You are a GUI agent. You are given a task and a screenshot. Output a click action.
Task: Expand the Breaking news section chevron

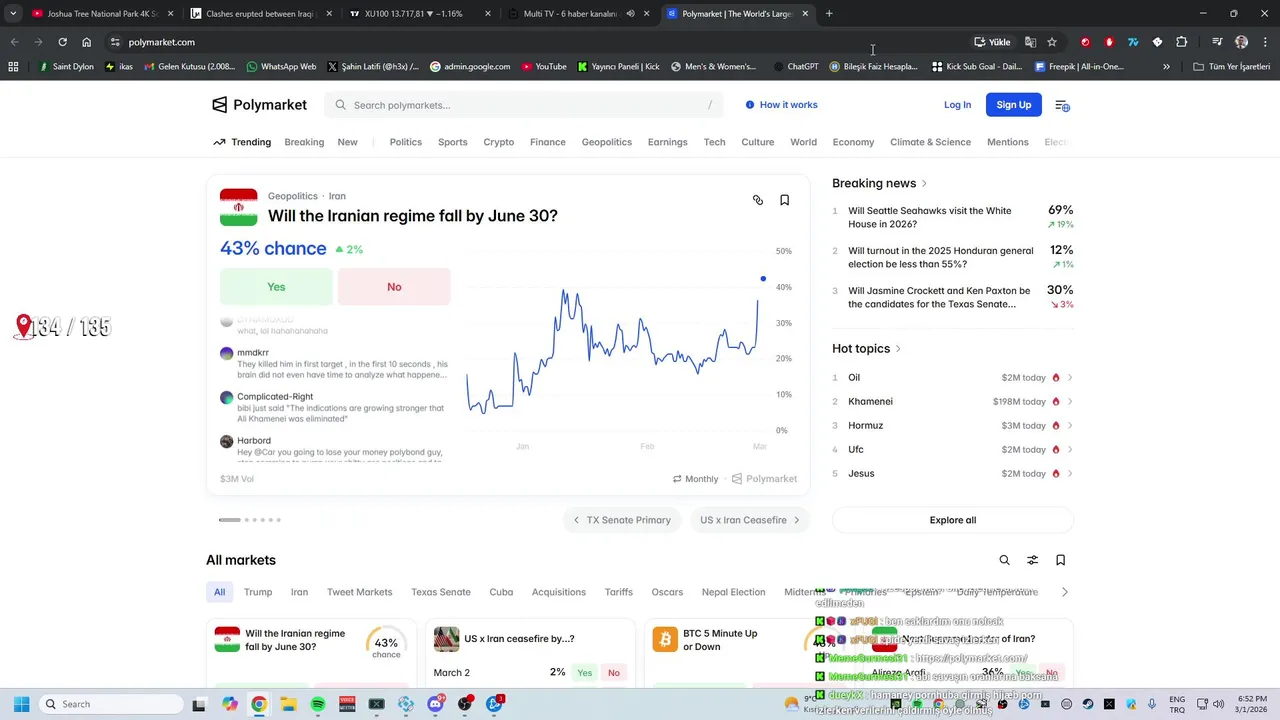point(924,184)
